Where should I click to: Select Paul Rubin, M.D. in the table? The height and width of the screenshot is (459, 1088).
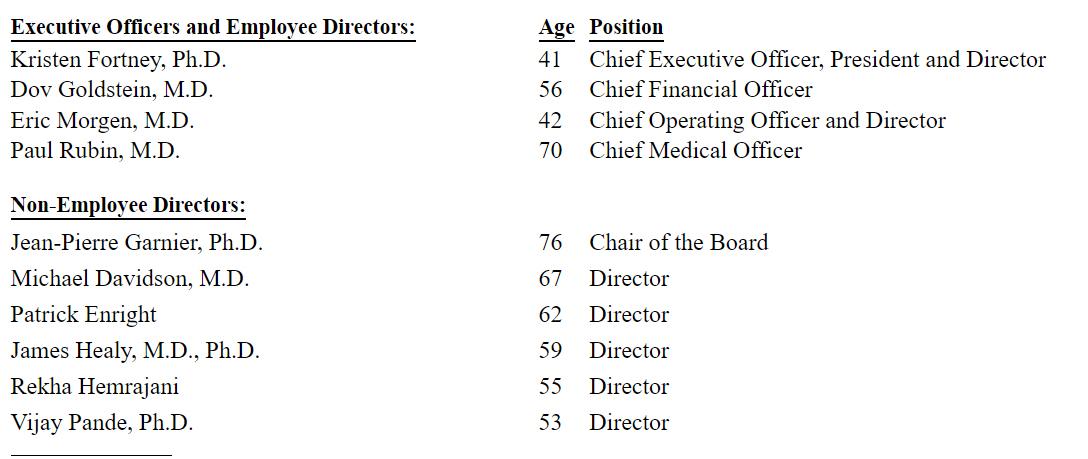[95, 151]
